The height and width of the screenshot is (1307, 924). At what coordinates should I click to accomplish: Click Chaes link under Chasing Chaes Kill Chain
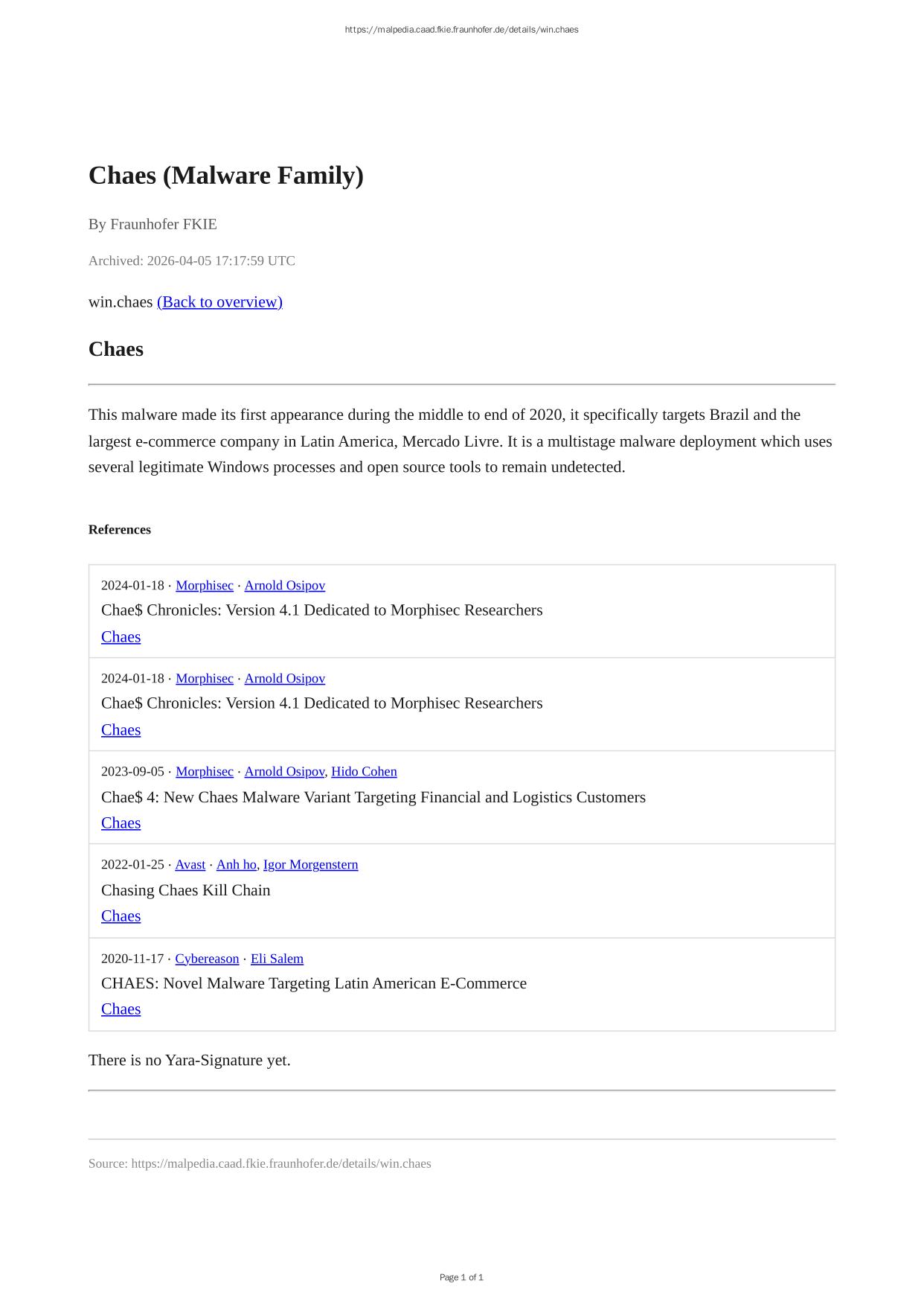click(121, 916)
